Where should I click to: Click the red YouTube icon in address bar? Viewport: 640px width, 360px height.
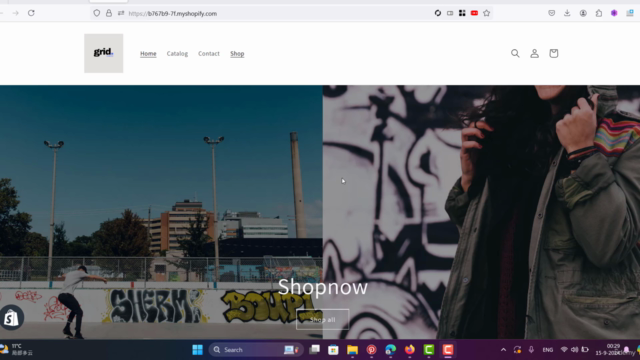pos(474,13)
